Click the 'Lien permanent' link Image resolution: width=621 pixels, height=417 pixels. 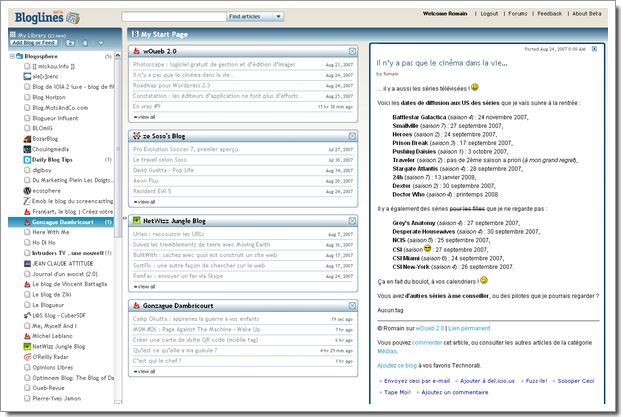coord(469,328)
